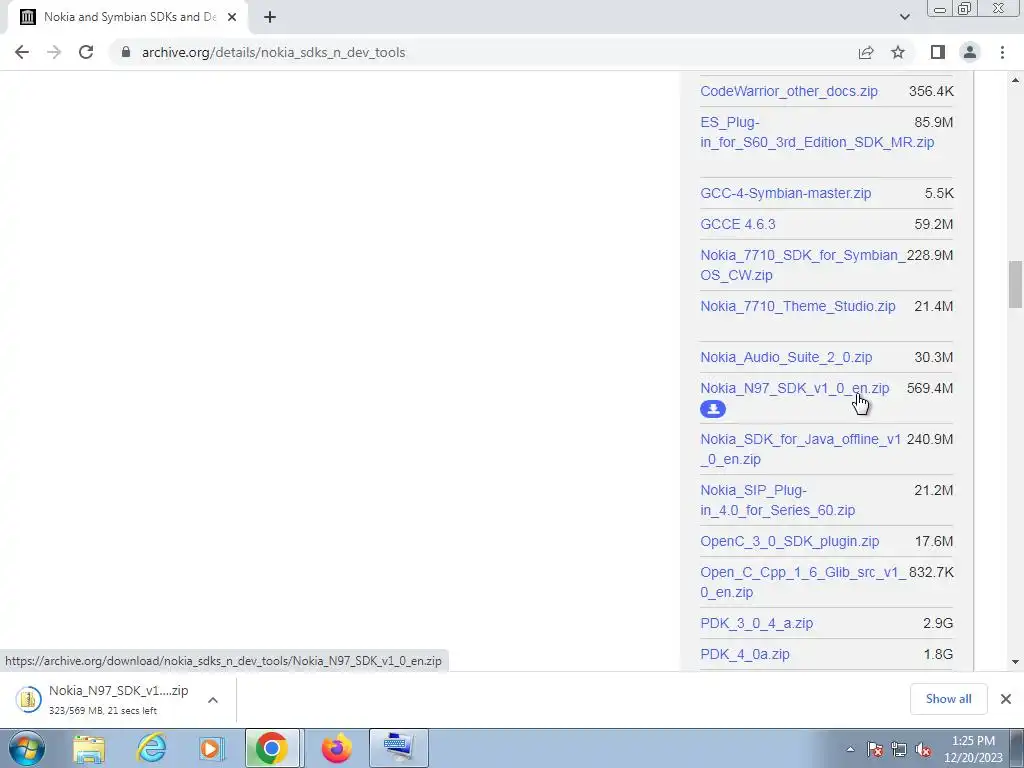The height and width of the screenshot is (768, 1024).
Task: Open a new browser tab
Action: [270, 17]
